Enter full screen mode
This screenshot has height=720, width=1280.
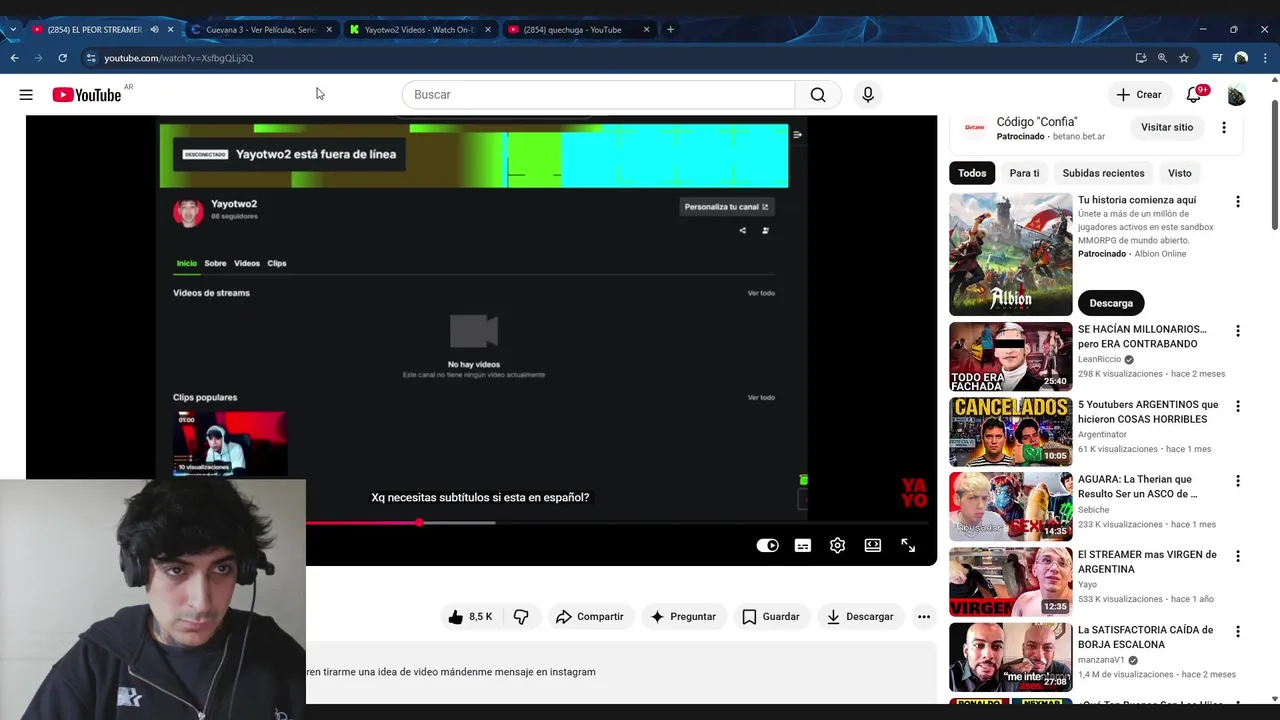[x=908, y=545]
